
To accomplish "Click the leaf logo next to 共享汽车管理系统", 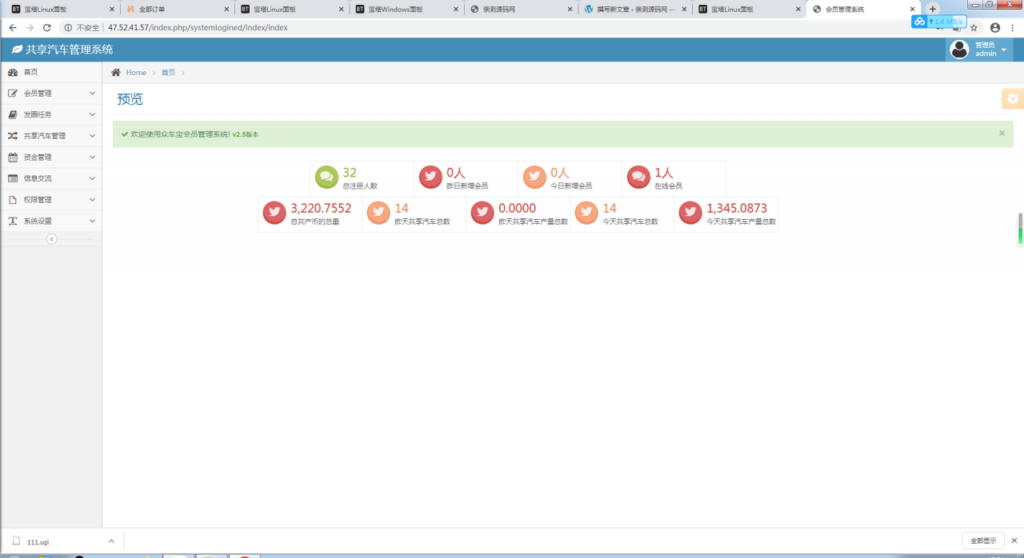I will (16, 49).
